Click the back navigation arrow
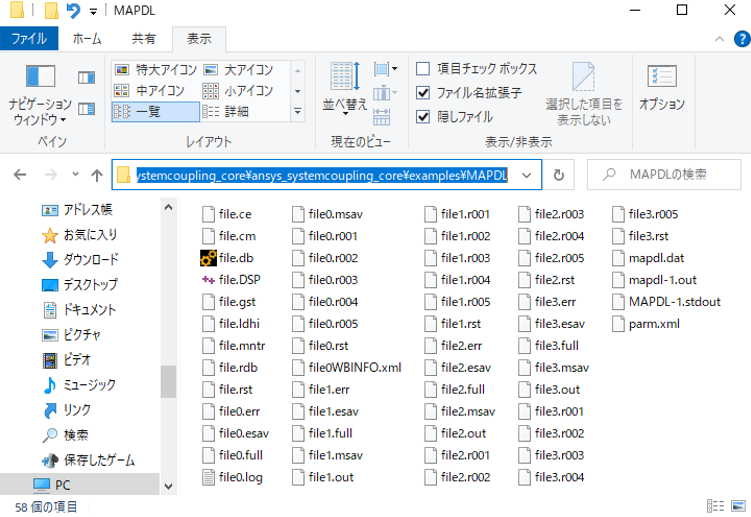 tap(20, 175)
